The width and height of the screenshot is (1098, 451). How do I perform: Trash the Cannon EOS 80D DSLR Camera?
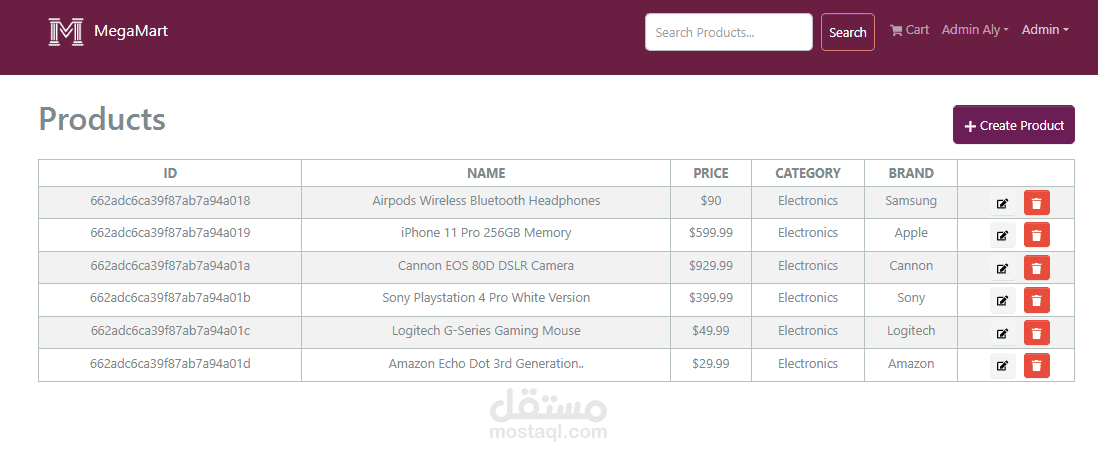[x=1036, y=268]
